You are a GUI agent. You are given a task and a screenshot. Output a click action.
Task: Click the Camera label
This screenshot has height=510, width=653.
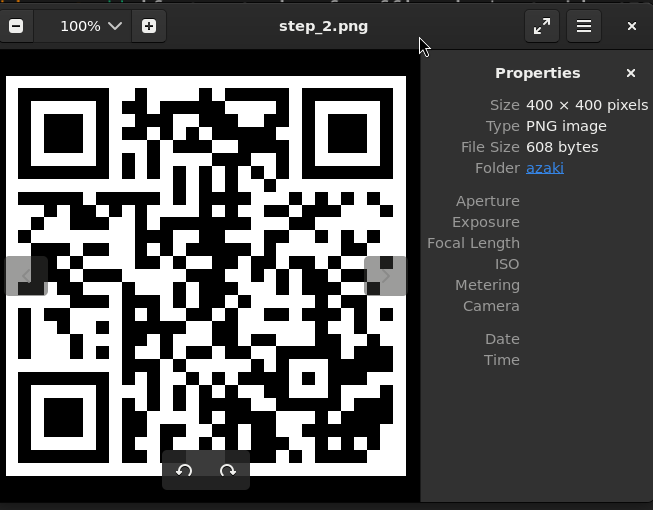[x=491, y=306]
